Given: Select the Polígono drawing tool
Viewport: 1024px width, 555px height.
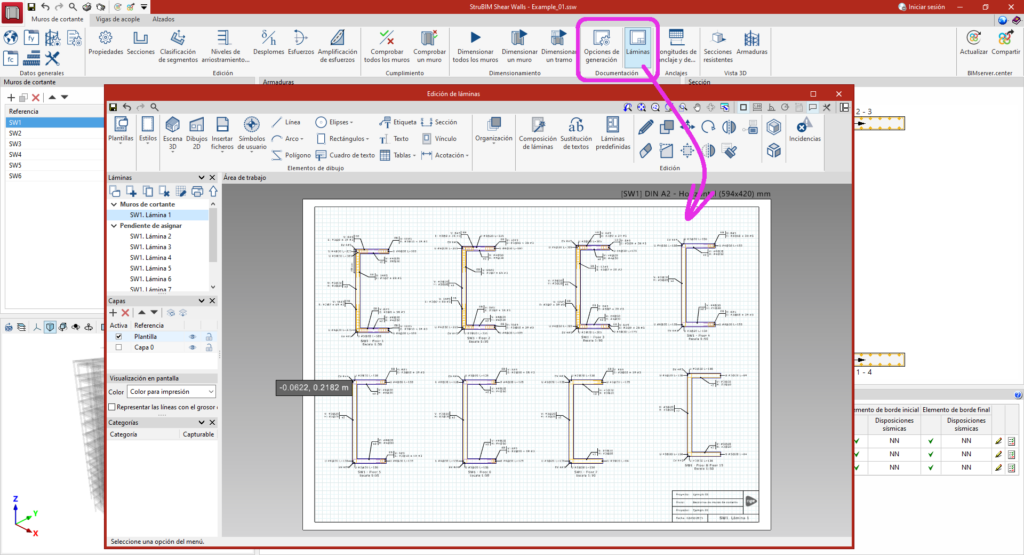Looking at the screenshot, I should (291, 155).
